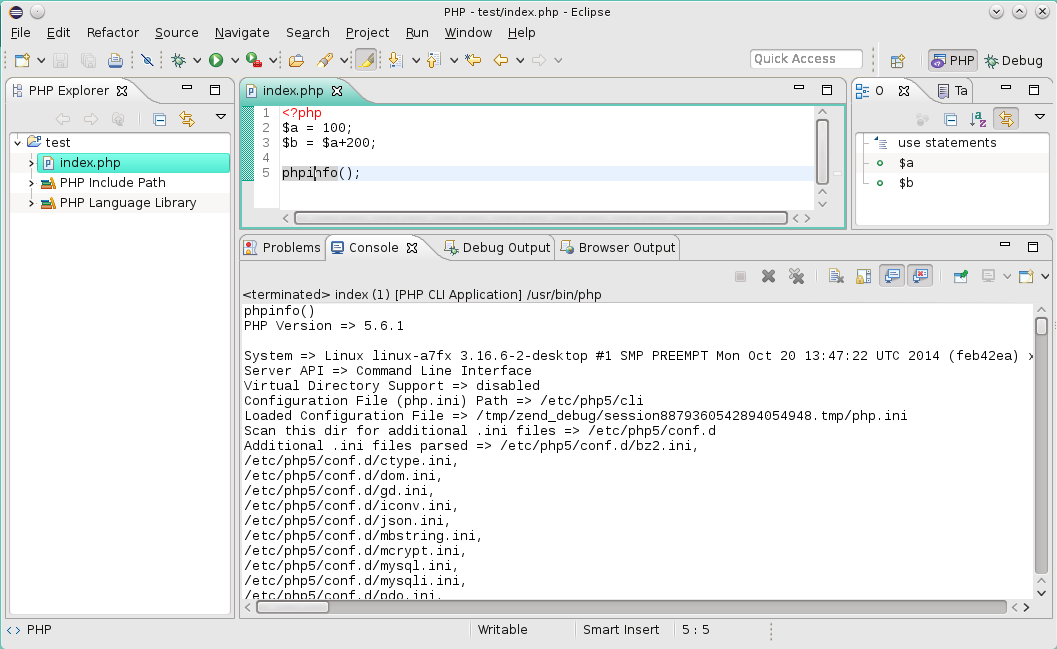Select the PHP perspective button
This screenshot has height=649, width=1057.
pos(952,60)
